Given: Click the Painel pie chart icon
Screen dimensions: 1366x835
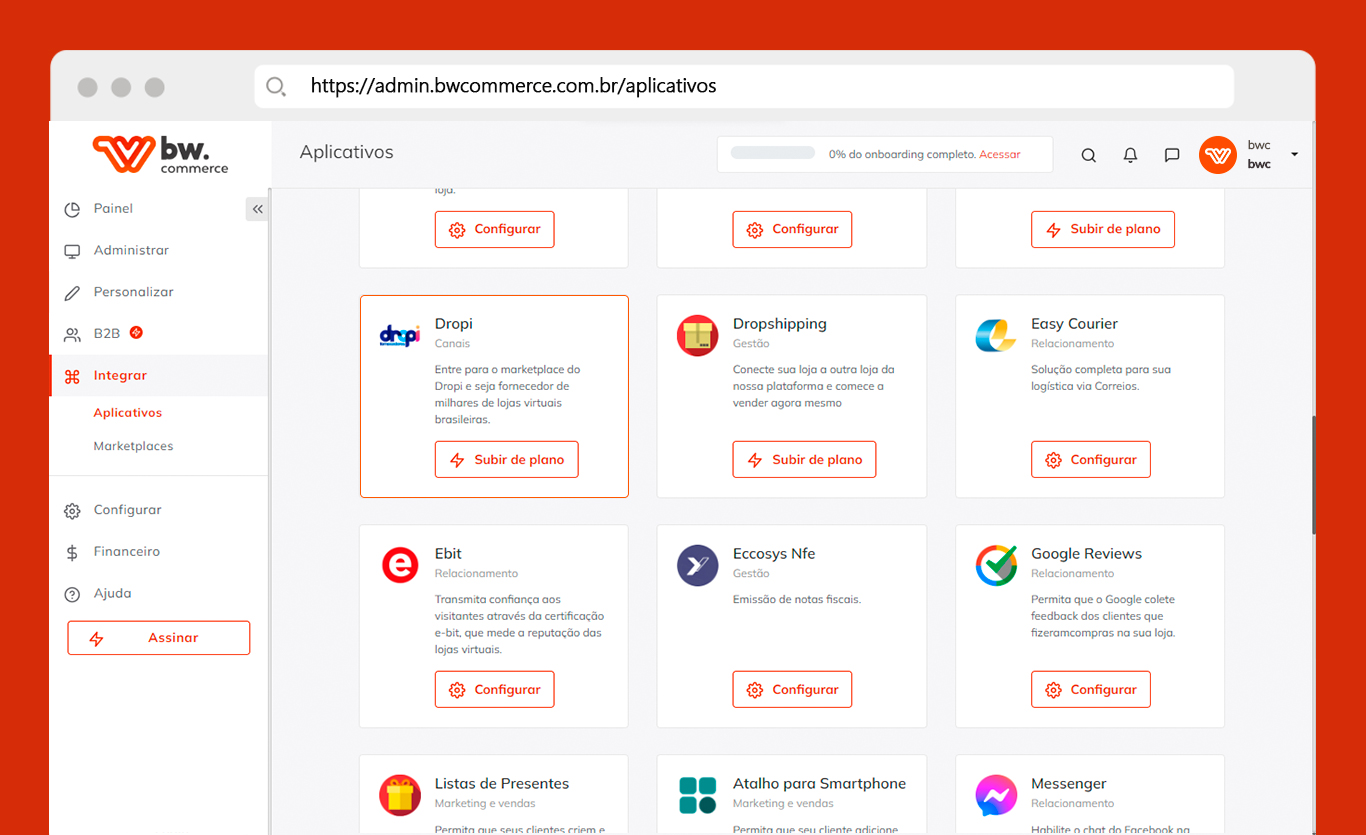Looking at the screenshot, I should 72,210.
